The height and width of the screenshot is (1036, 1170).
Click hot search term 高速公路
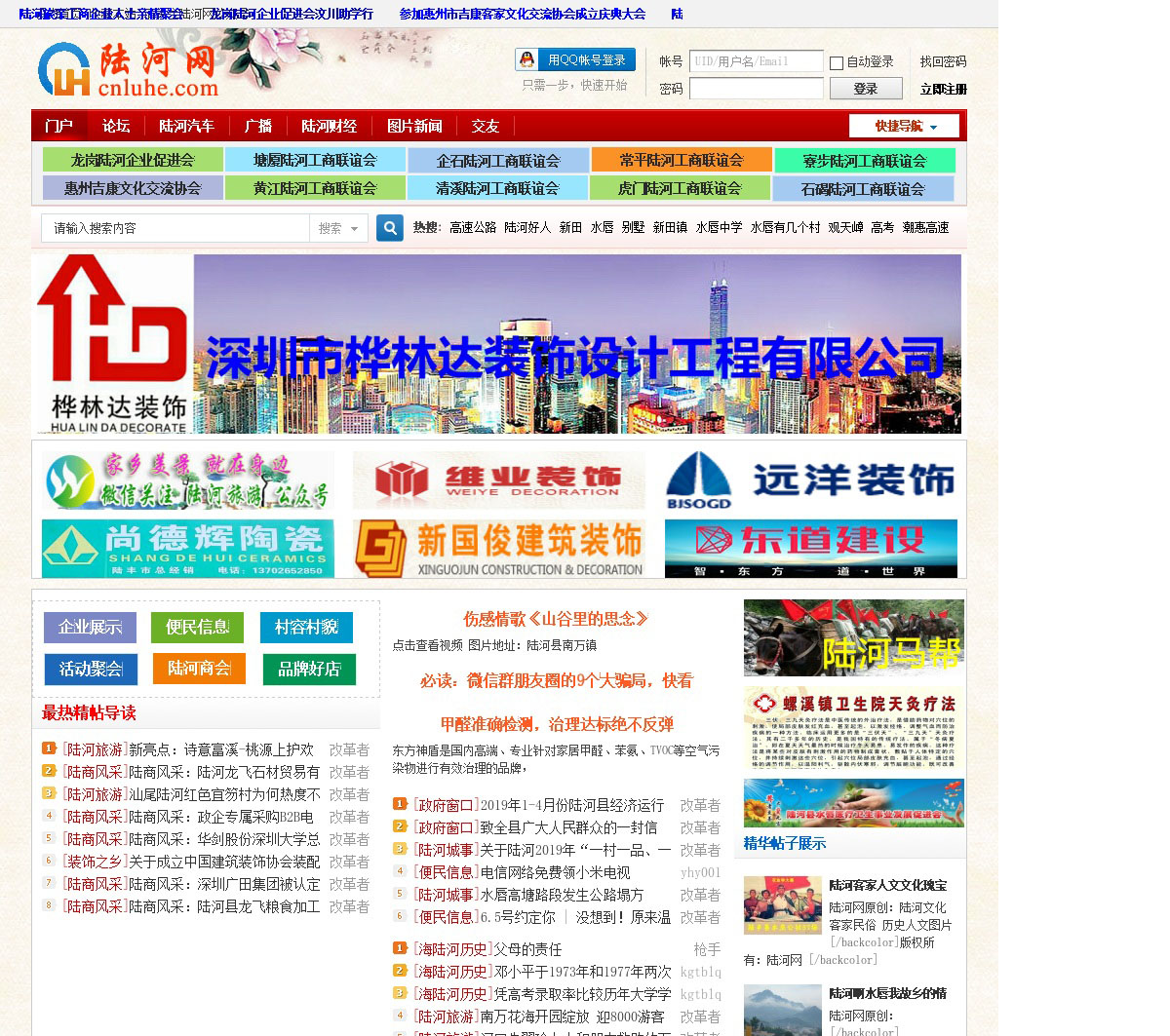click(x=473, y=227)
